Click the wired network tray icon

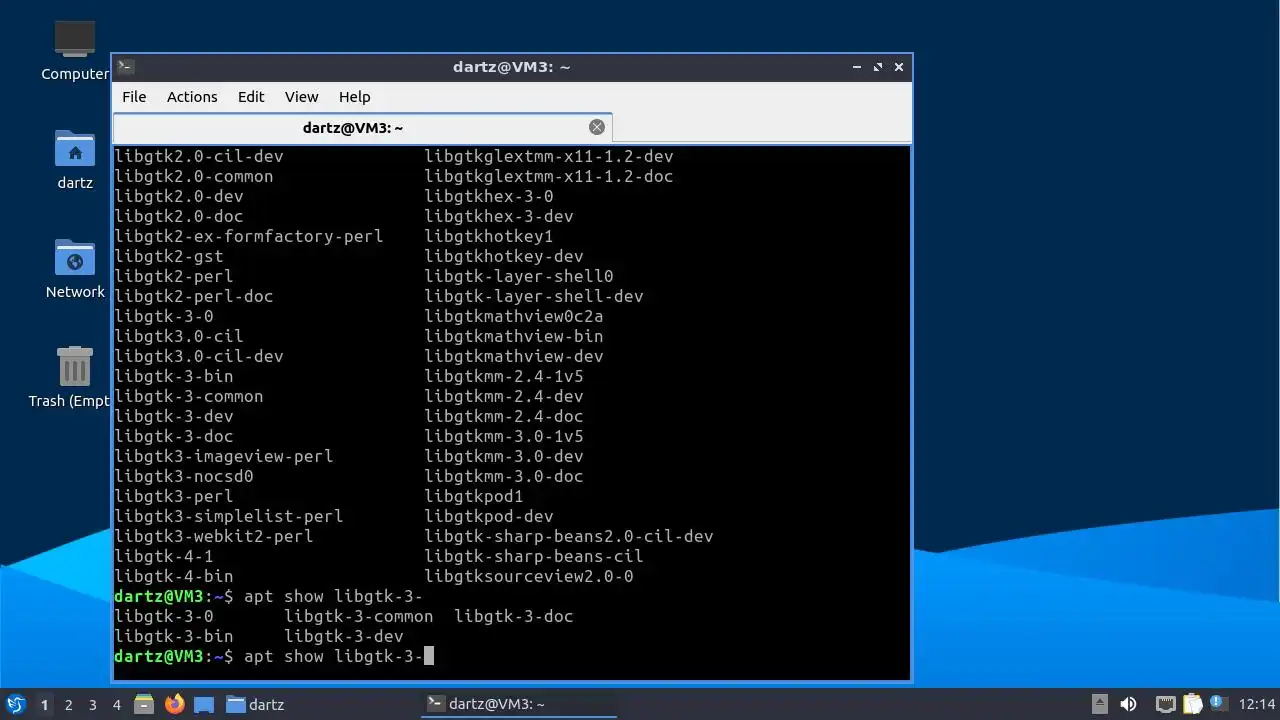[x=1165, y=704]
